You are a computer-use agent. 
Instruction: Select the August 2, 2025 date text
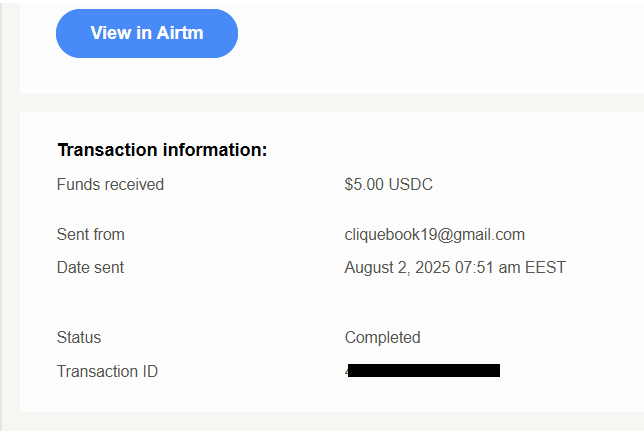(x=397, y=267)
